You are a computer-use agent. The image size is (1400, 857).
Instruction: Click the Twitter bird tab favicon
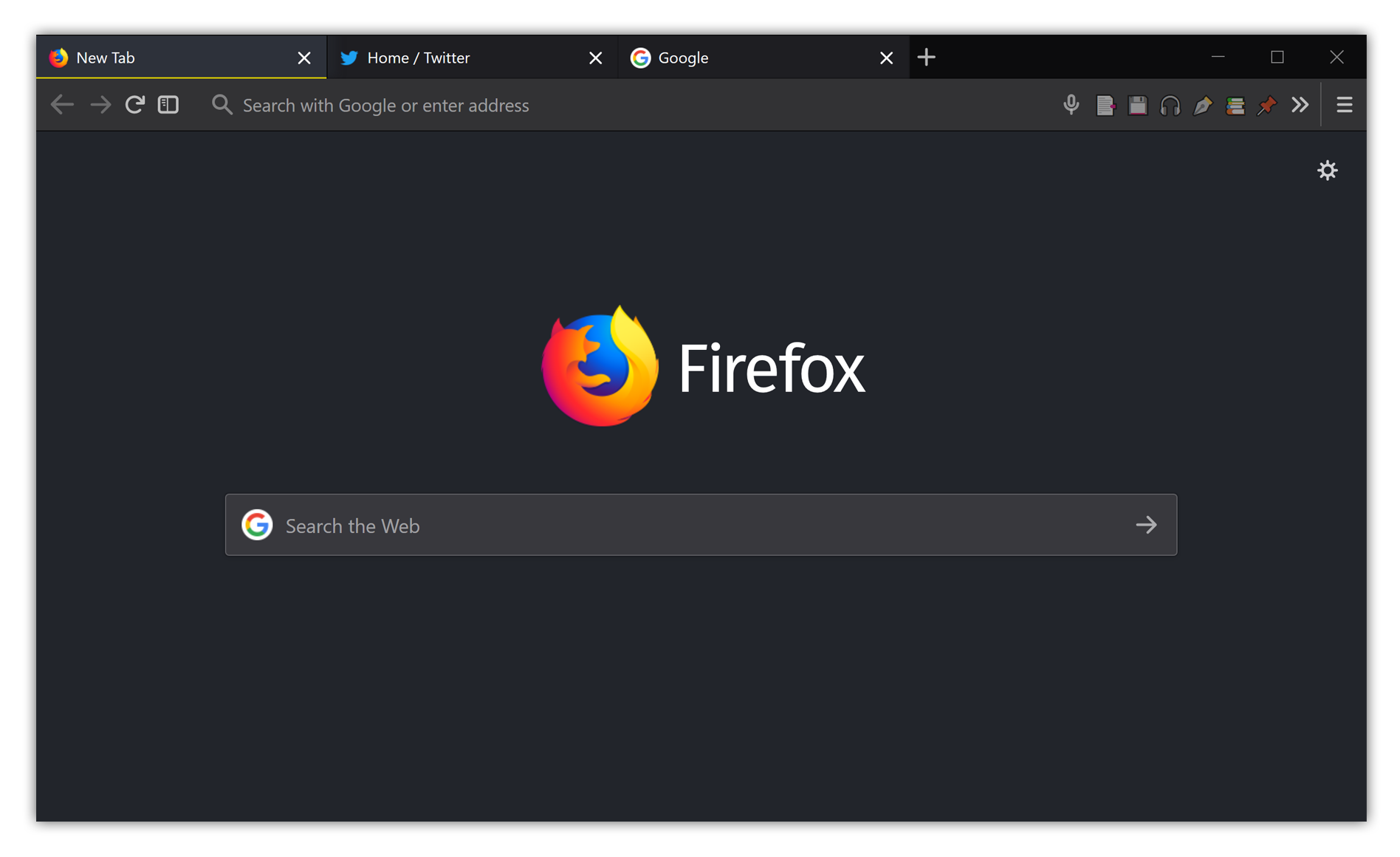[349, 58]
